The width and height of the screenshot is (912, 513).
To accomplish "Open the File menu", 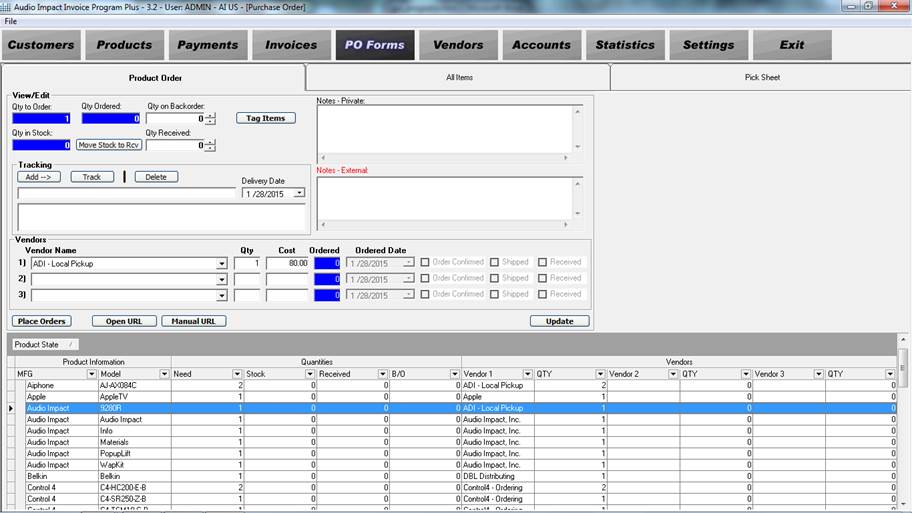I will [10, 21].
